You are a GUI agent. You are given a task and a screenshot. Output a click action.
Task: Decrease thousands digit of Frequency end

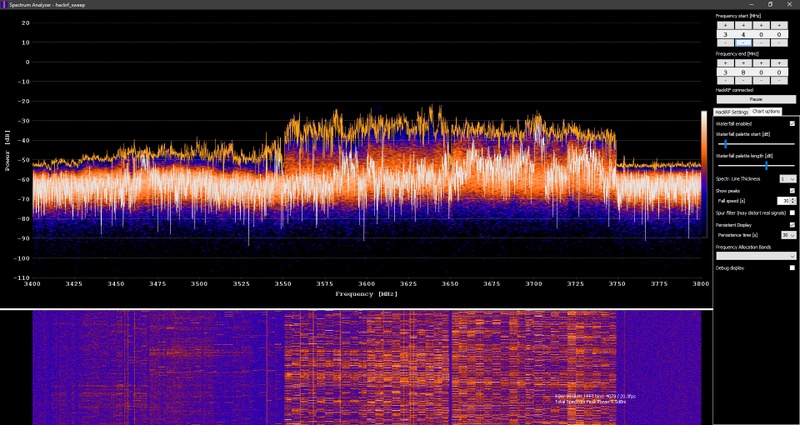coord(726,81)
